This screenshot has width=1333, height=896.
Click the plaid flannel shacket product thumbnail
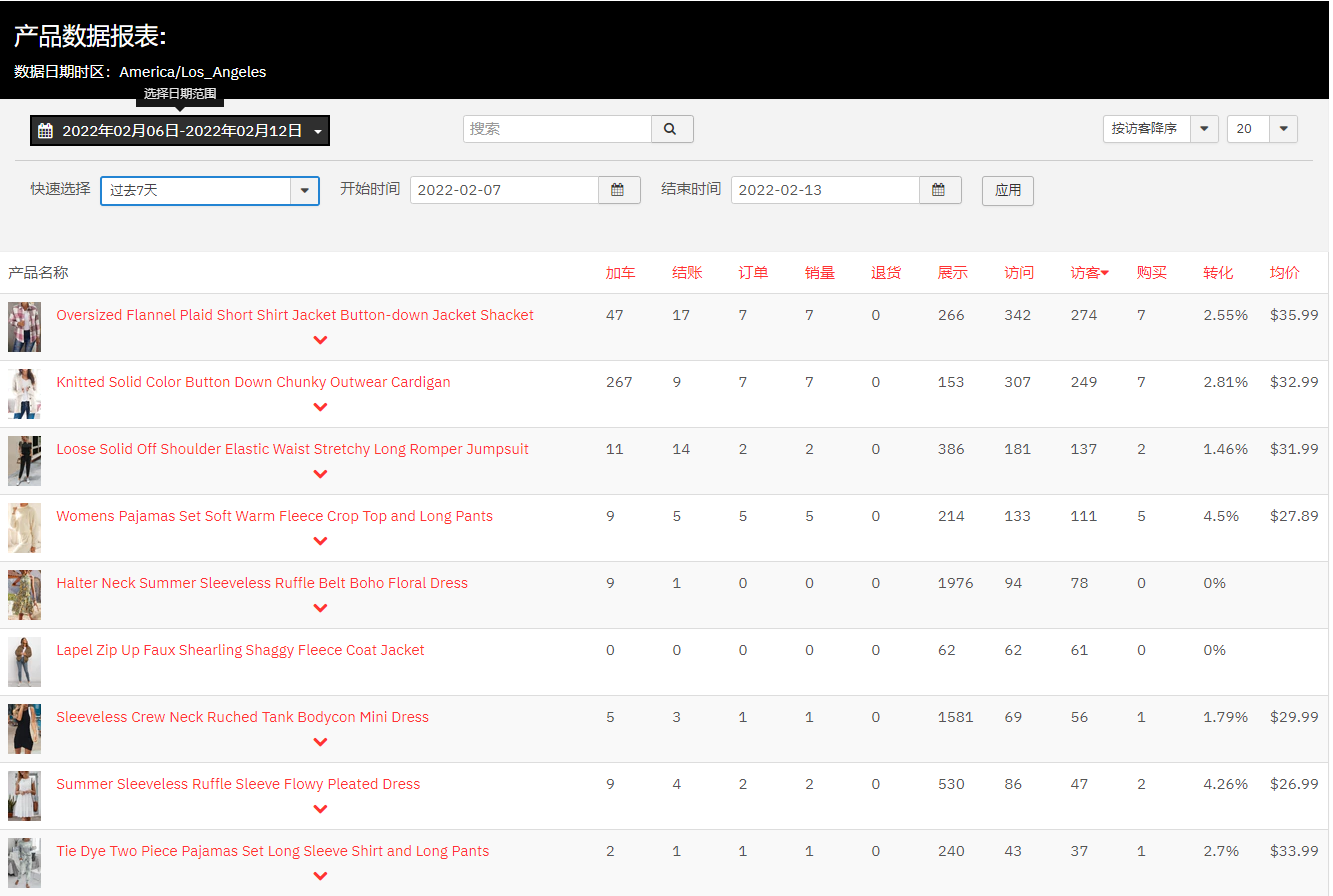click(x=24, y=327)
